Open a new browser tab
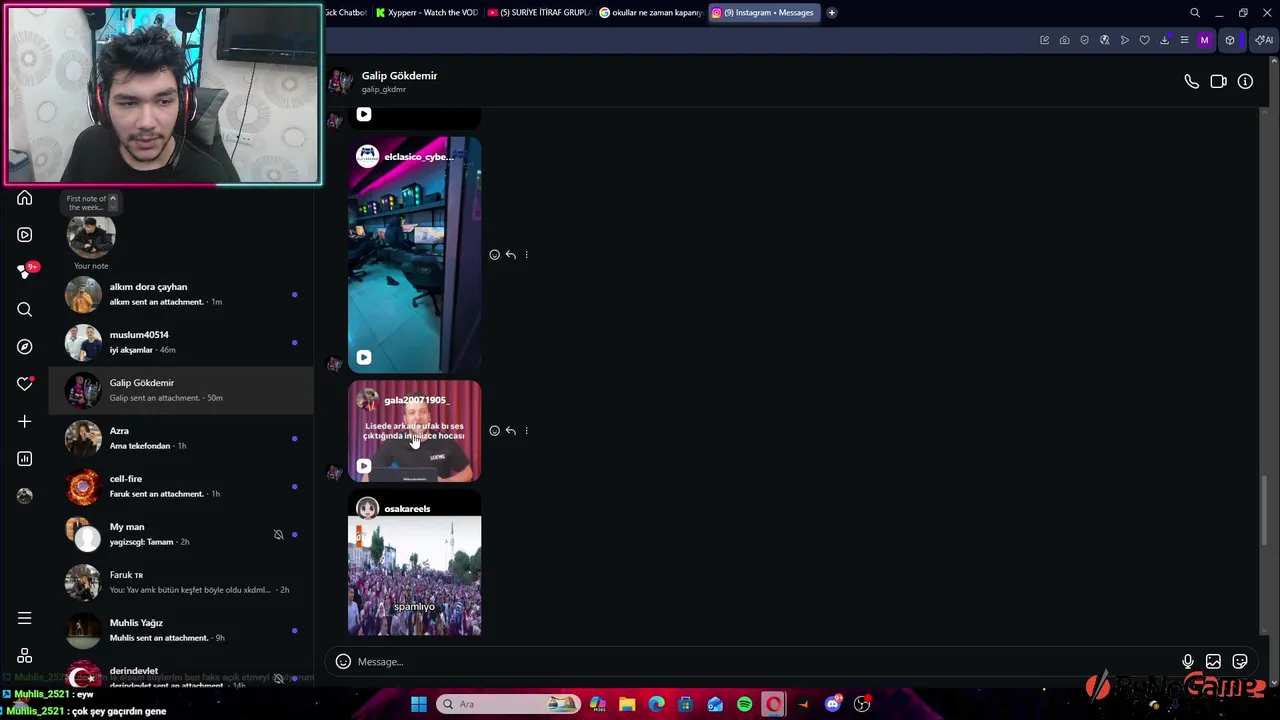Viewport: 1280px width, 720px height. click(x=831, y=13)
